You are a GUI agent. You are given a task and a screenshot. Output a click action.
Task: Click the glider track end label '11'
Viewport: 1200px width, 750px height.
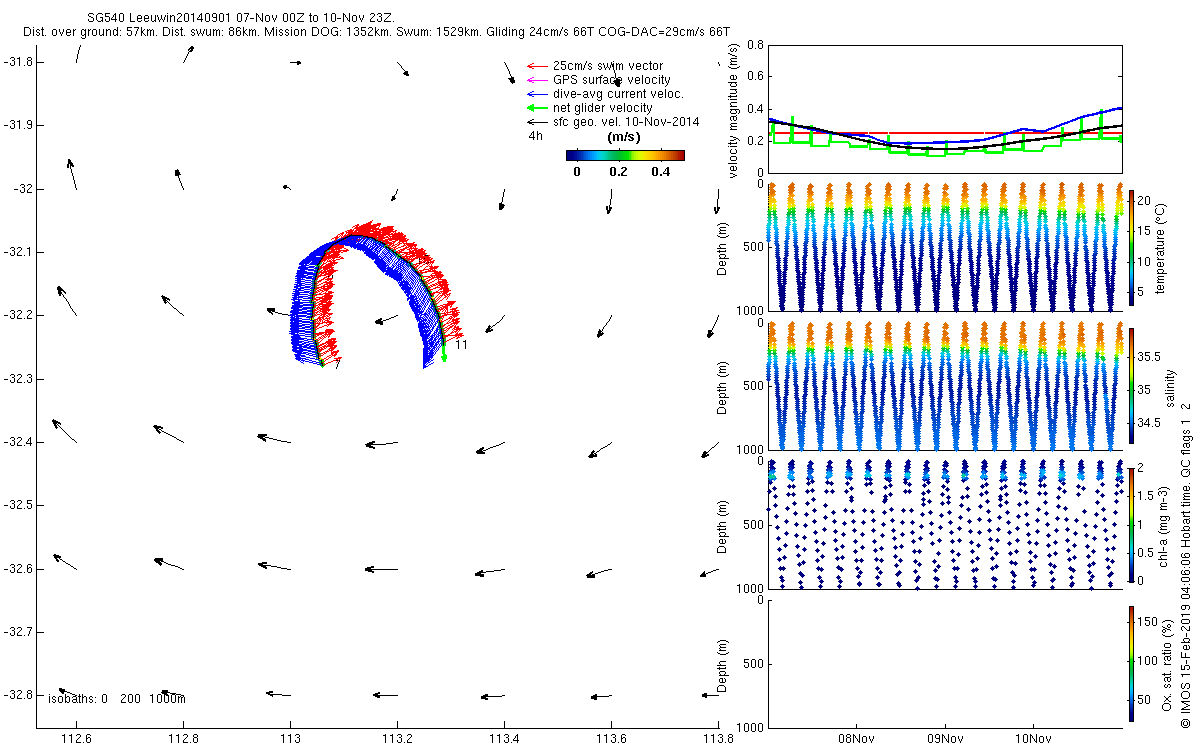tap(462, 345)
